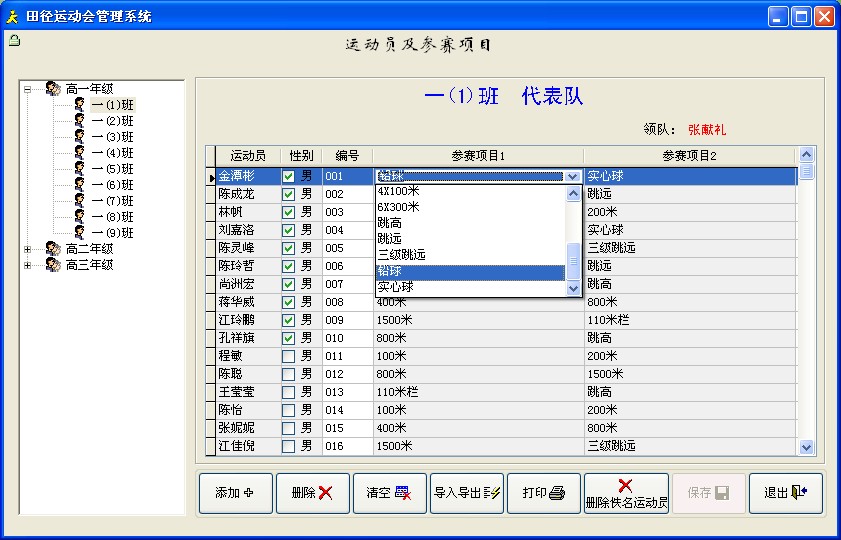Toggle gender checkbox for 程敏

pos(289,356)
